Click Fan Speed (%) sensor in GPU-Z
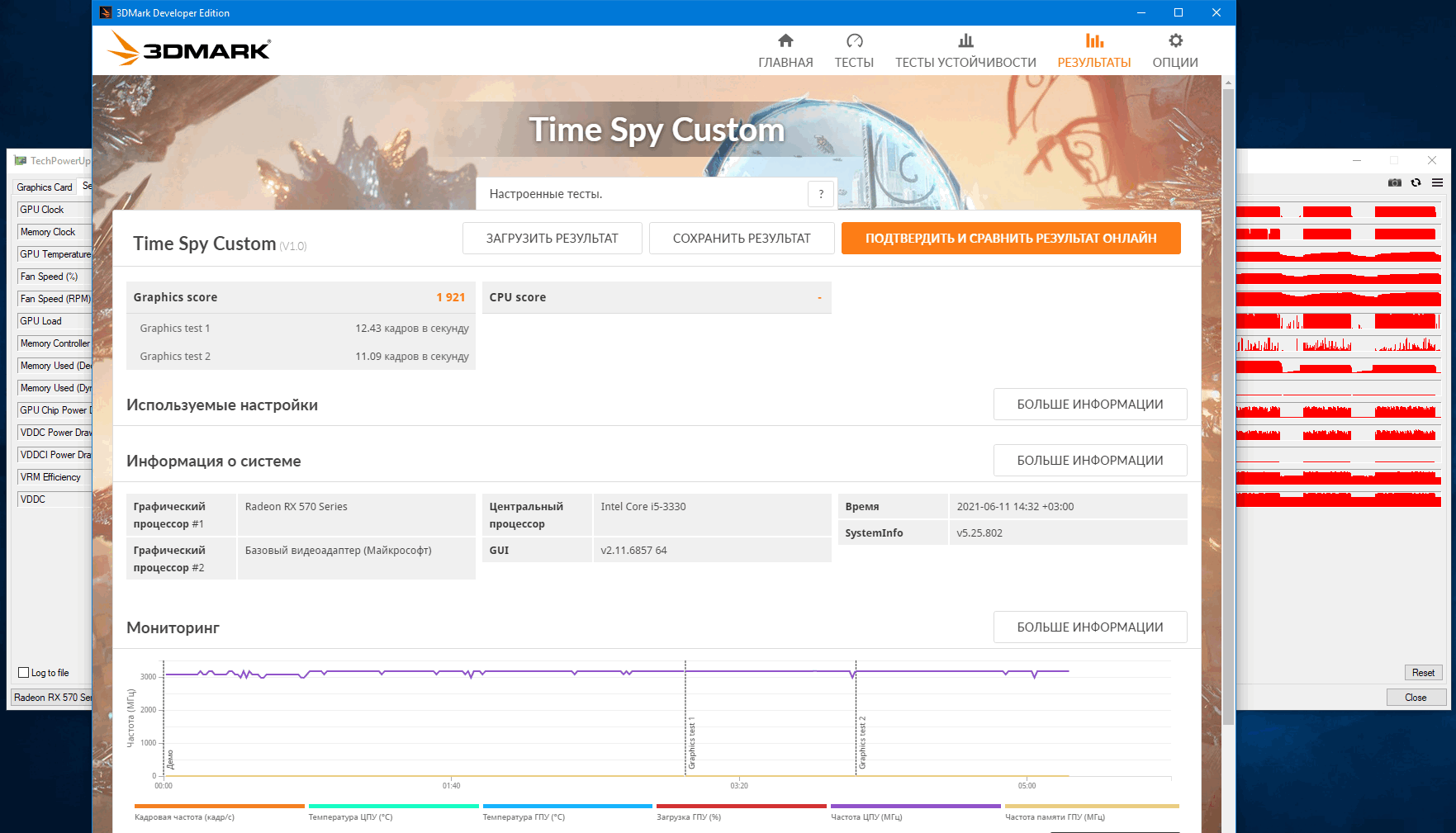 point(55,277)
